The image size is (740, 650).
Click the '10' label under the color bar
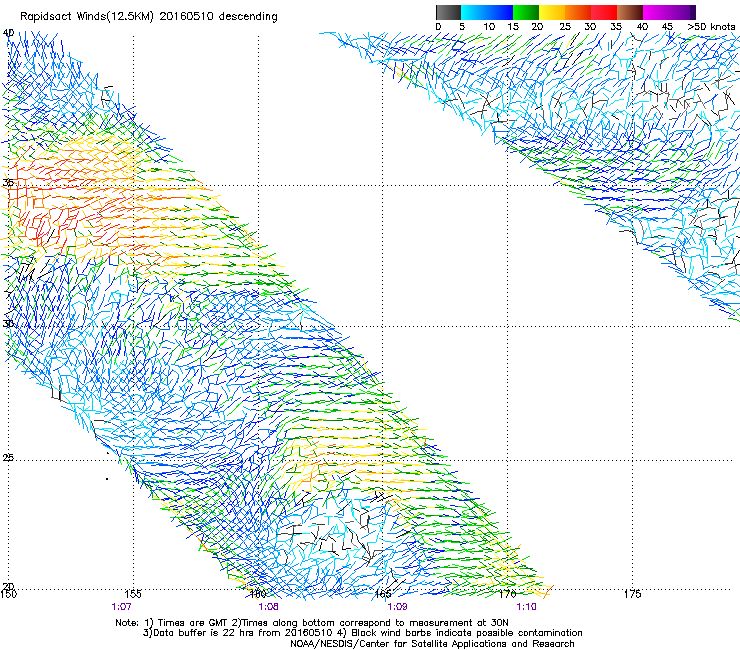coord(489,27)
